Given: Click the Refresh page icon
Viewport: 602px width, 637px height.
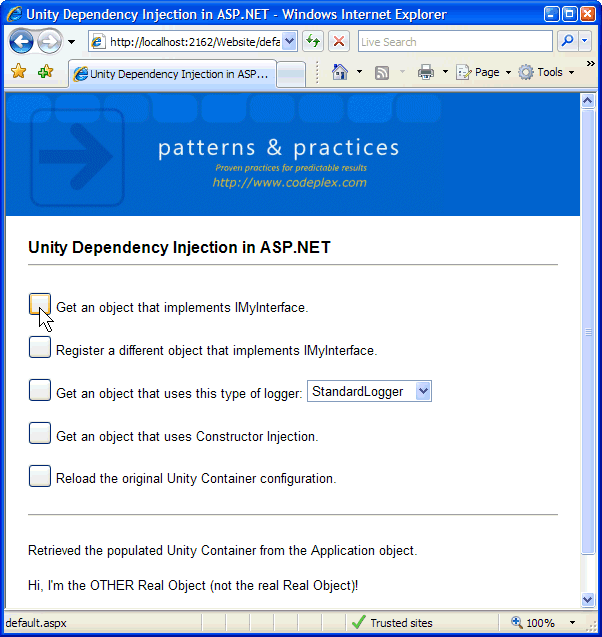Looking at the screenshot, I should click(313, 41).
